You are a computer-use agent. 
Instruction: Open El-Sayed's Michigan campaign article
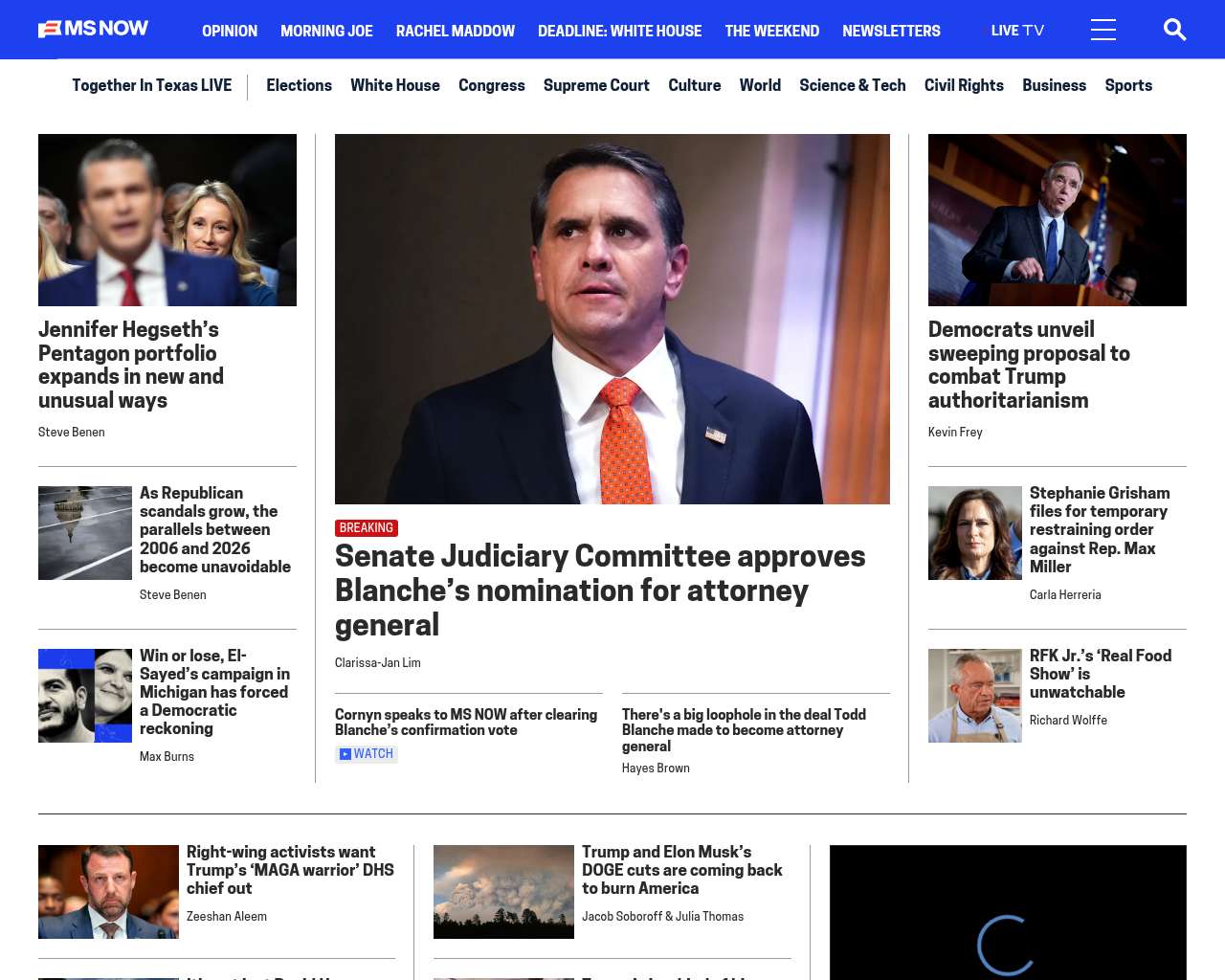coord(214,692)
